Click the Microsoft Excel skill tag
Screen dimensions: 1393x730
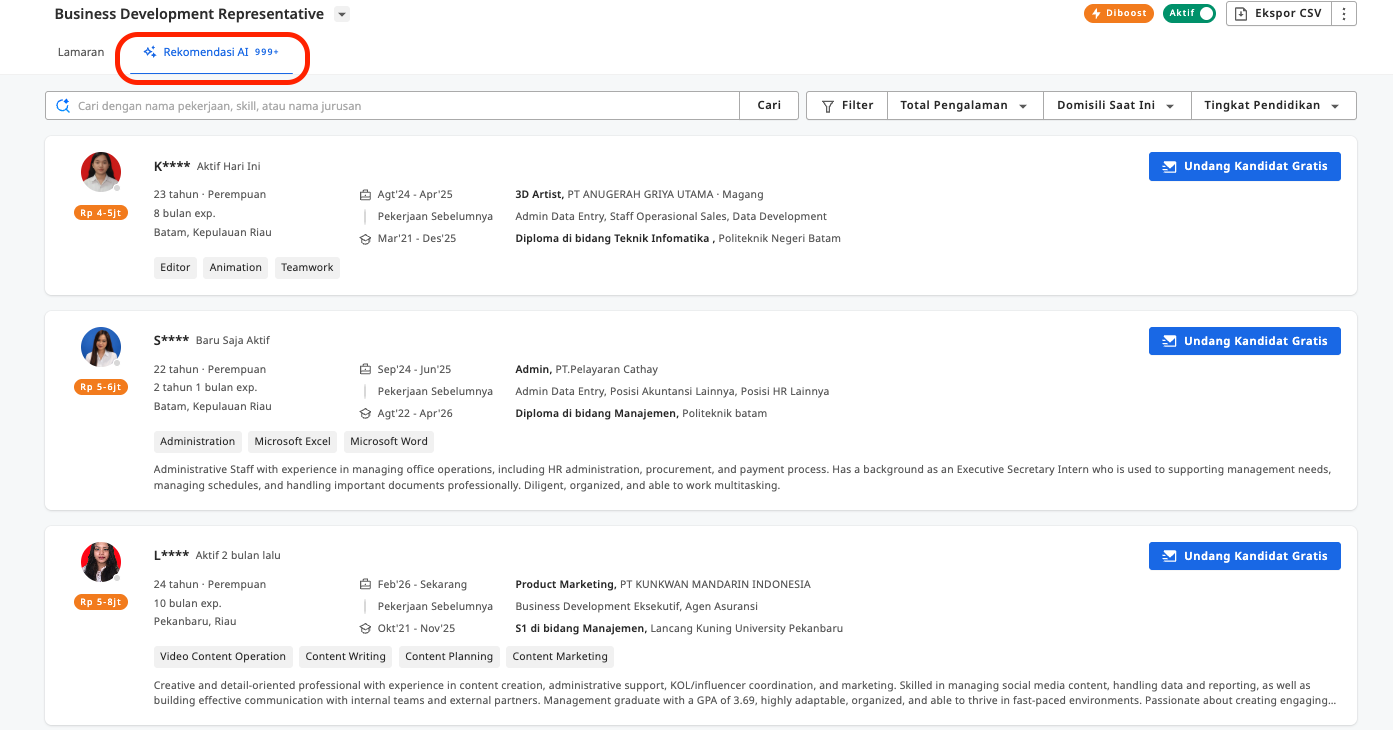293,442
